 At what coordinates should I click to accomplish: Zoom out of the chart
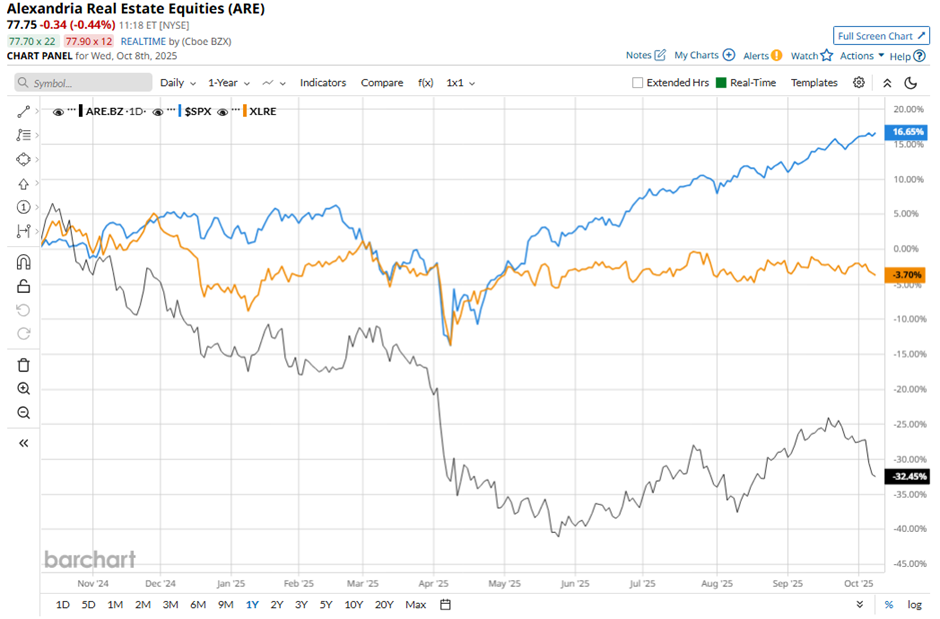pos(23,413)
